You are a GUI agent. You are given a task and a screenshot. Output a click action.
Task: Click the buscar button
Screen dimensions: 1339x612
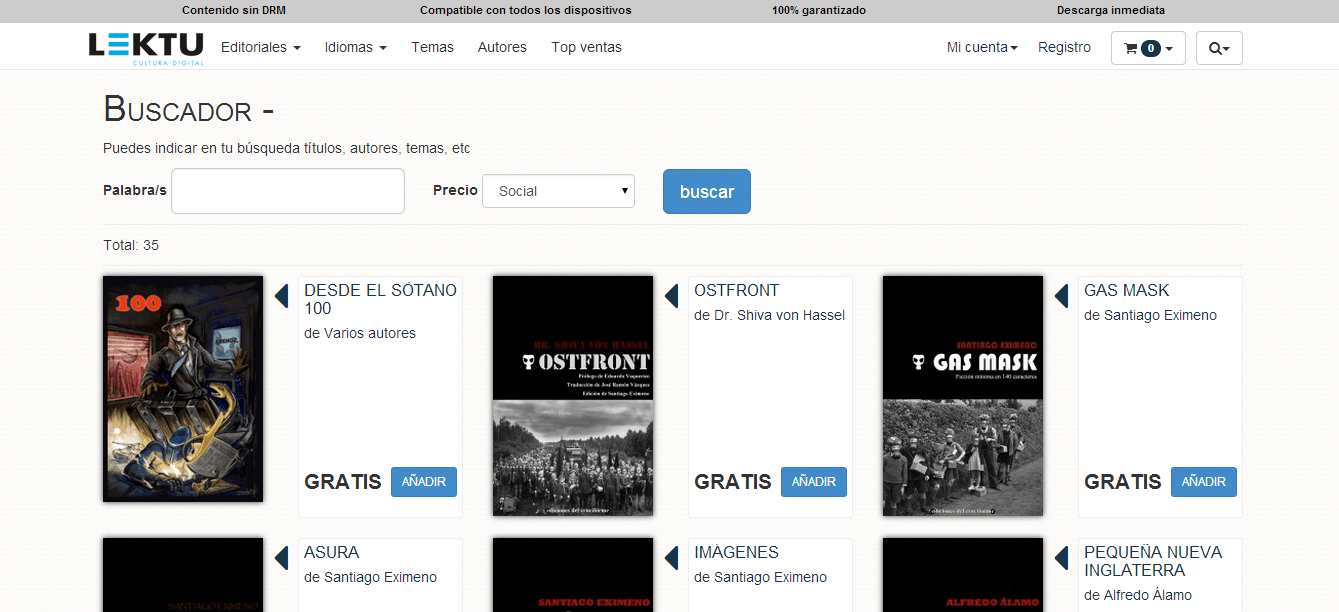707,192
